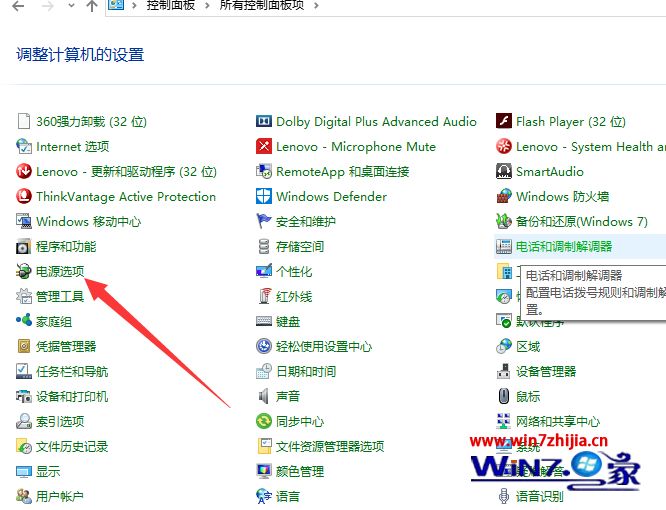
Task: Click the 设备和打印机 icon
Action: (x=24, y=396)
